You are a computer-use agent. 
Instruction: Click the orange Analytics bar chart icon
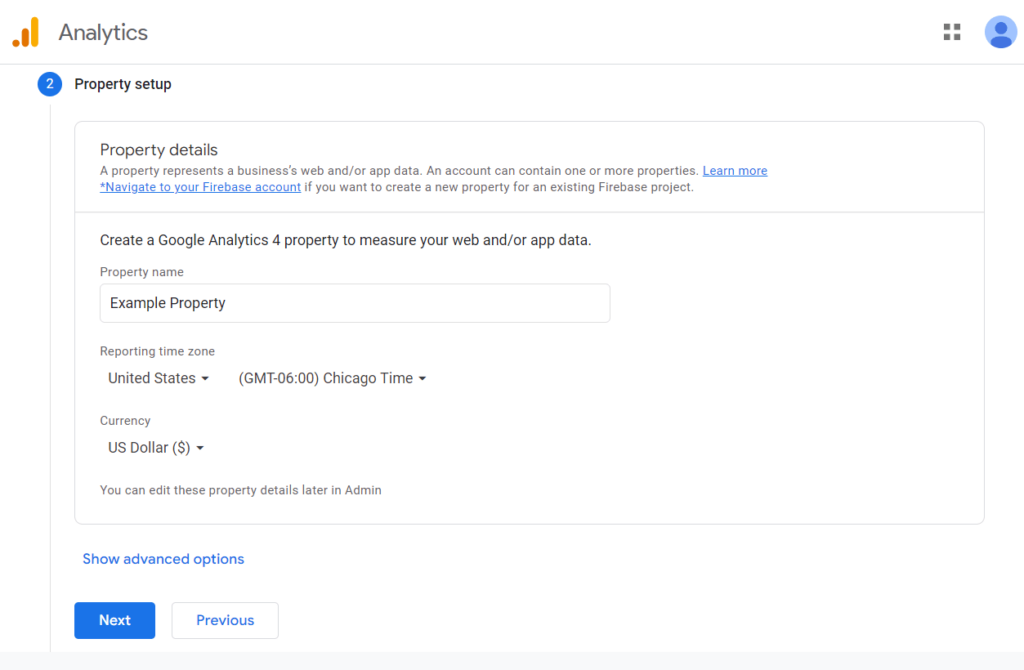click(x=25, y=31)
